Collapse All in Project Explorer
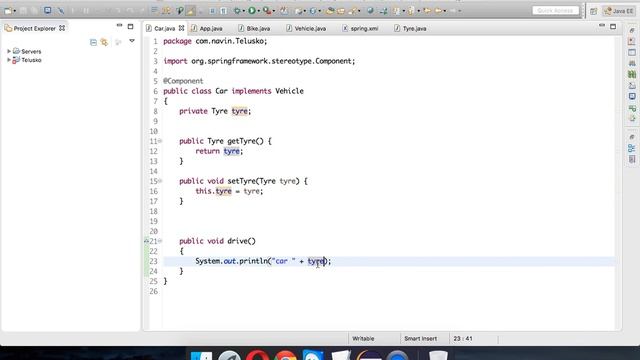The height and width of the screenshot is (360, 640). point(93,42)
